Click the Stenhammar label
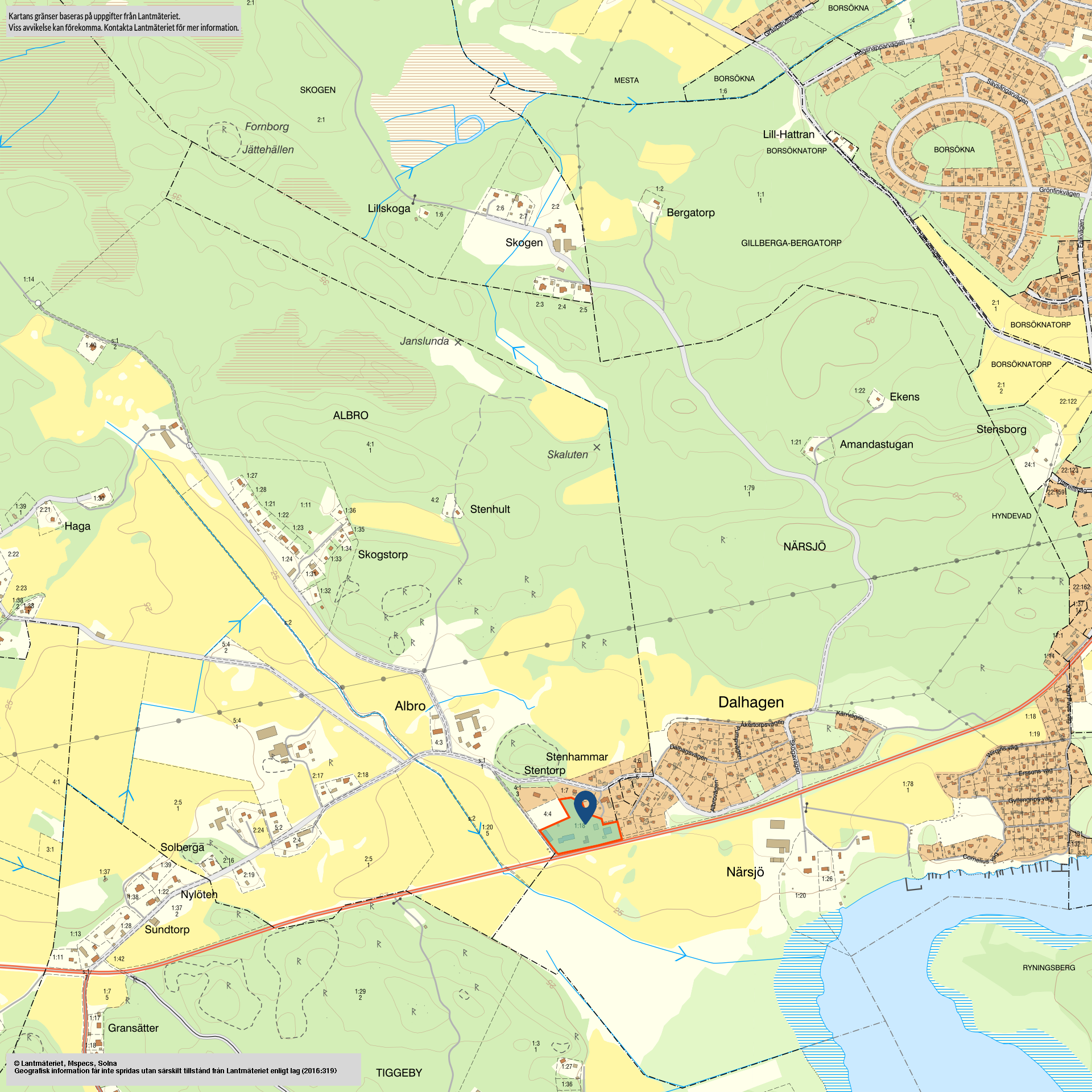This screenshot has width=1092, height=1092. pos(577,756)
